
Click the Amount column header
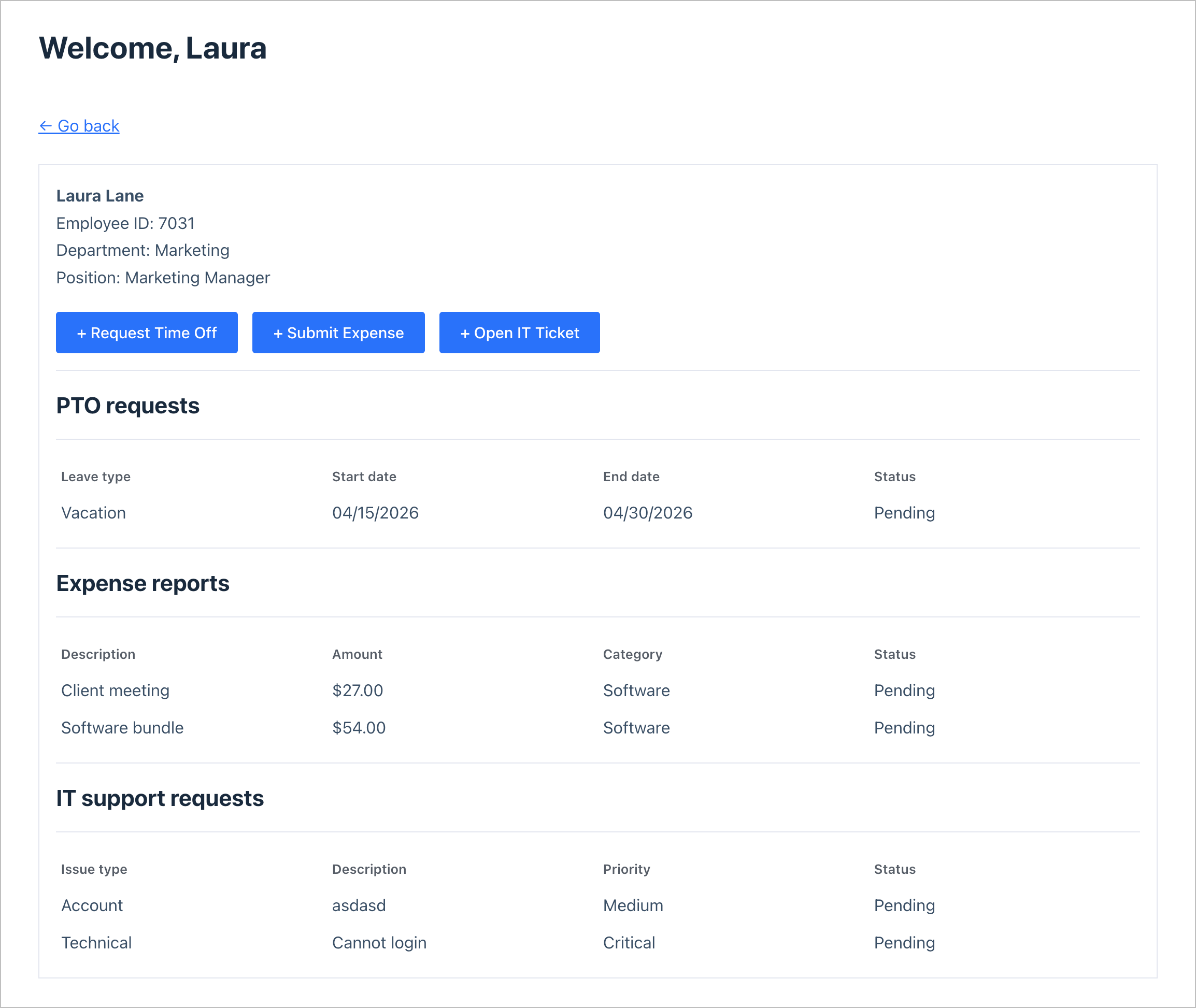point(357,654)
